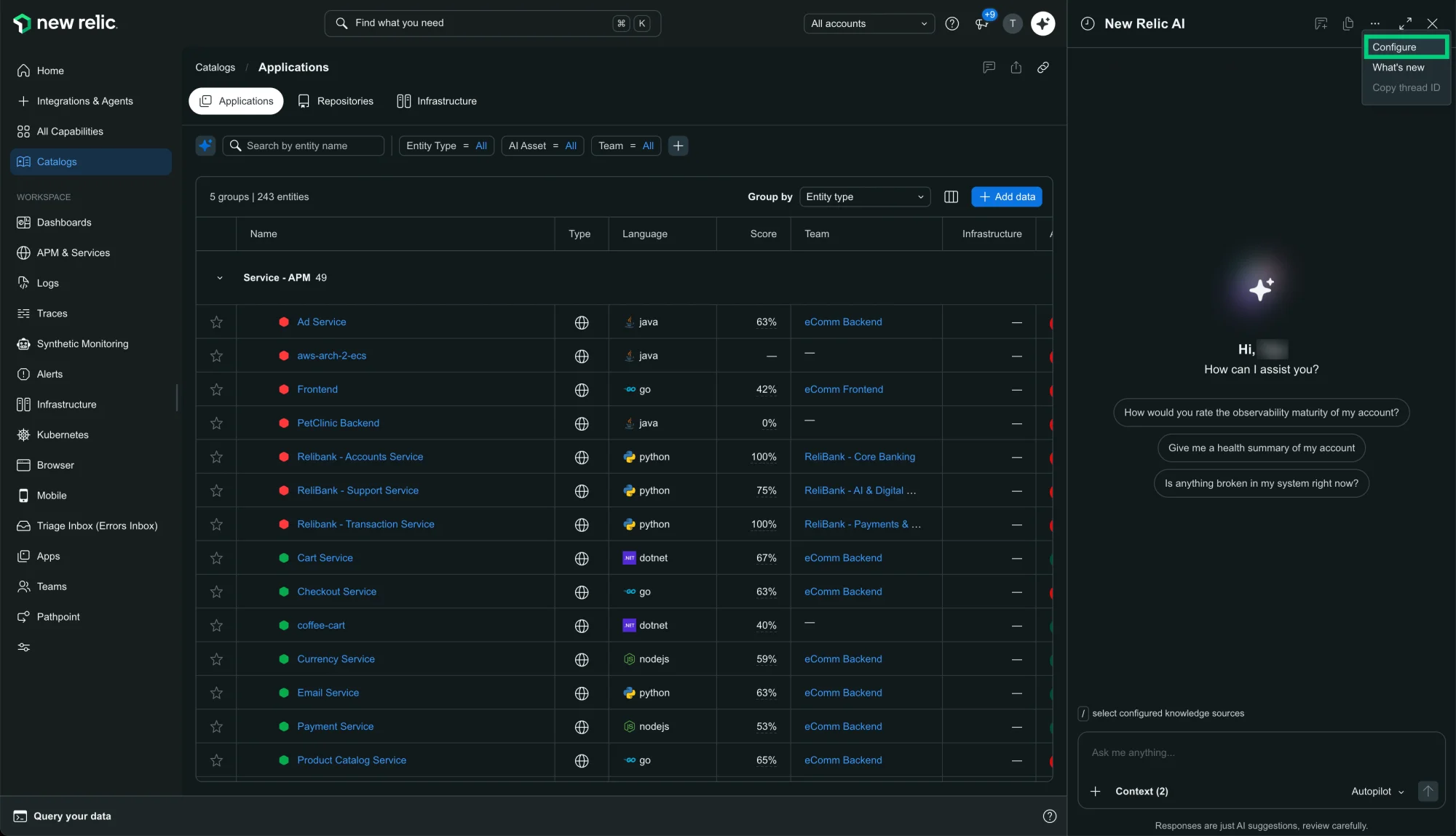The height and width of the screenshot is (836, 1456).
Task: Open the Team filter
Action: 625,146
